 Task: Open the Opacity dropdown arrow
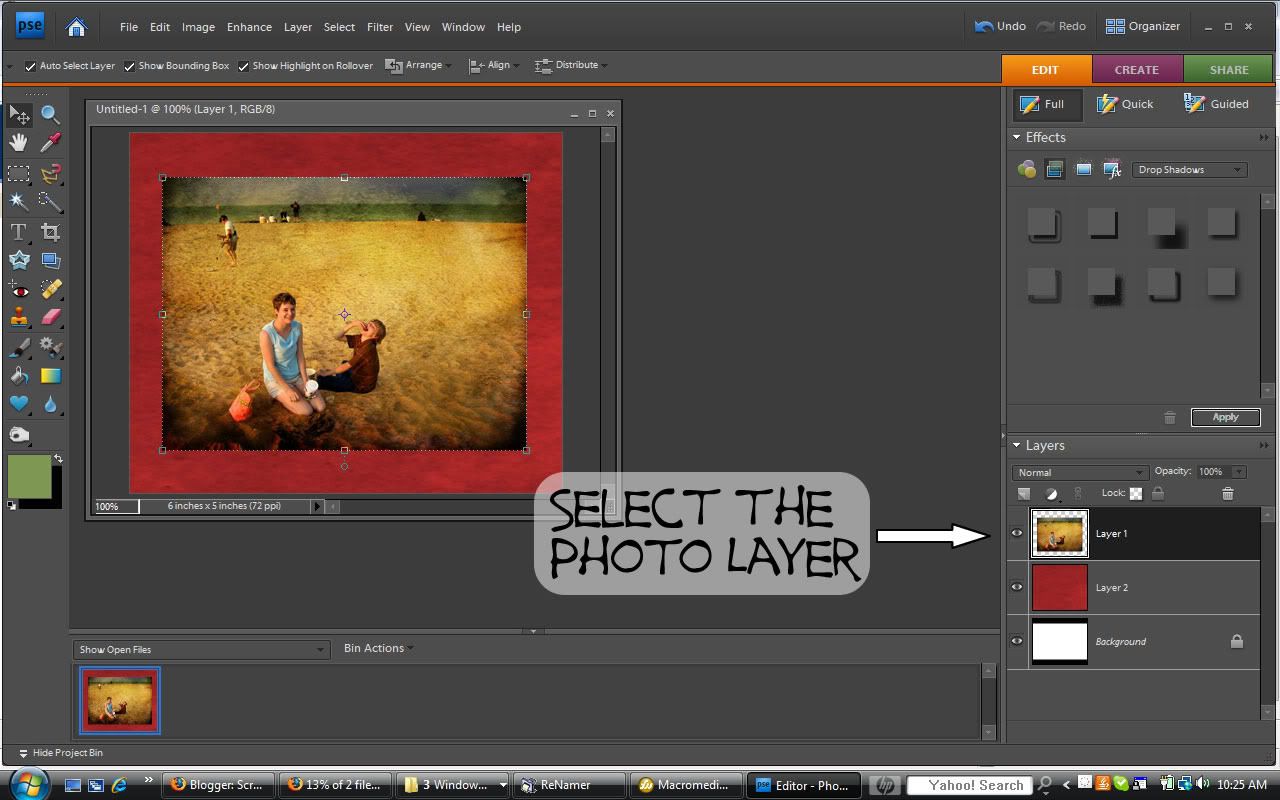(1240, 472)
